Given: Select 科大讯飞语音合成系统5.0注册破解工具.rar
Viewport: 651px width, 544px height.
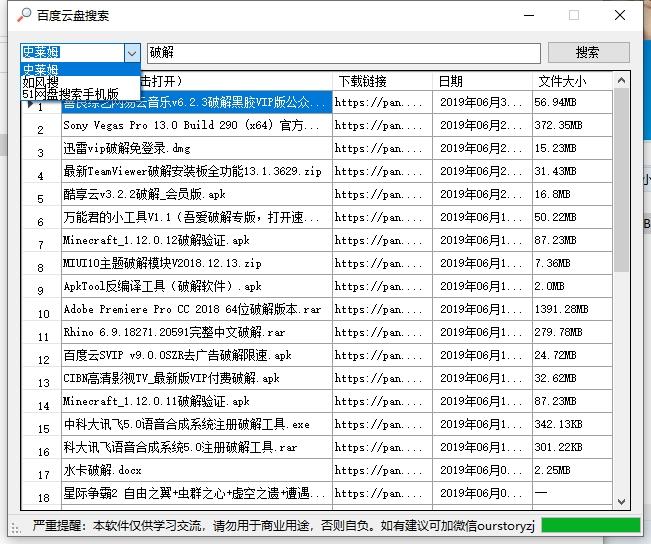Looking at the screenshot, I should (x=197, y=447).
